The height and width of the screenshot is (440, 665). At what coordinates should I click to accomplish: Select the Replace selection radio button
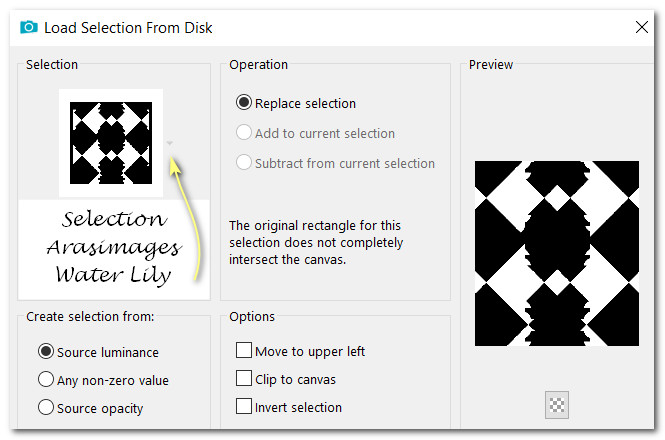[243, 103]
